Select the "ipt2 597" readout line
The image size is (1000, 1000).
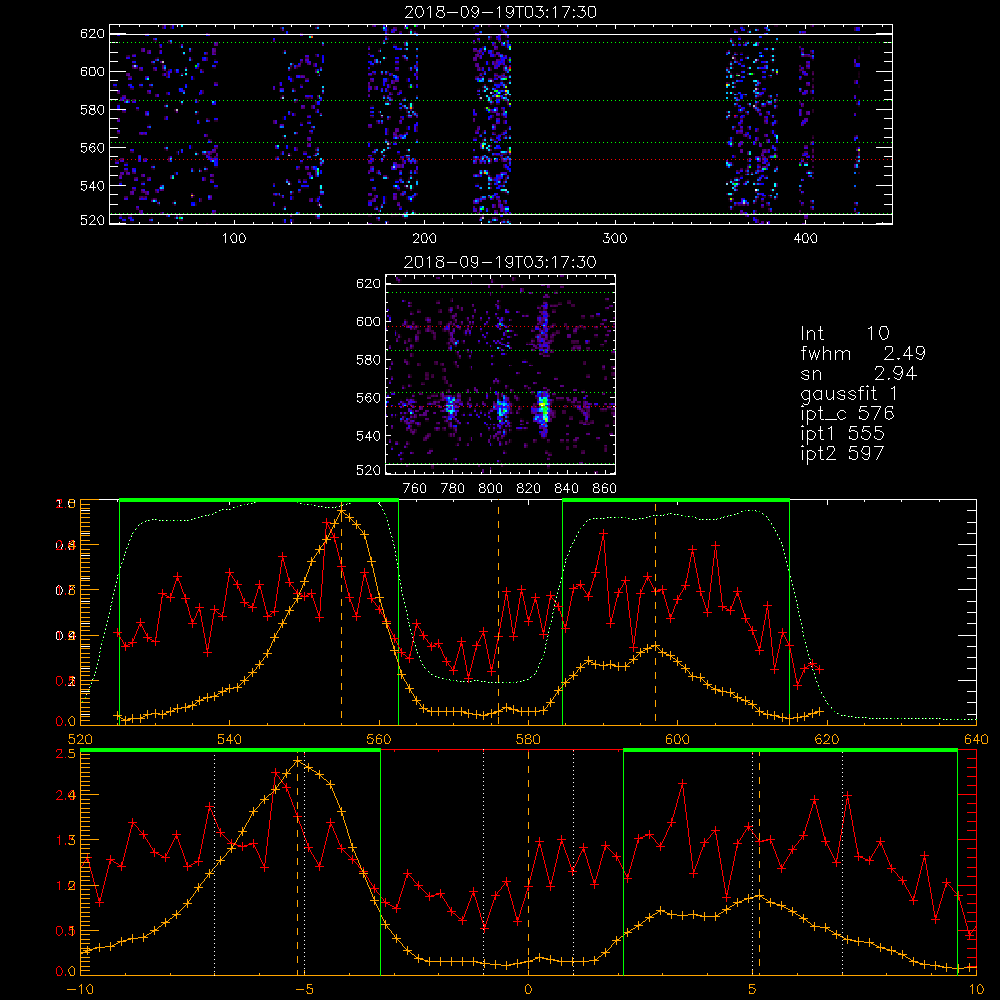point(842,453)
